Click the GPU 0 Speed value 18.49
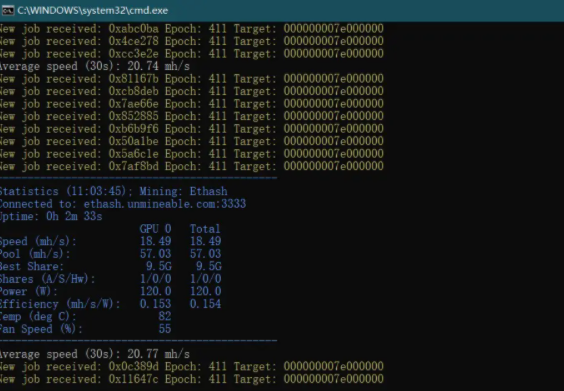Image resolution: width=564 pixels, height=391 pixels. tap(155, 241)
